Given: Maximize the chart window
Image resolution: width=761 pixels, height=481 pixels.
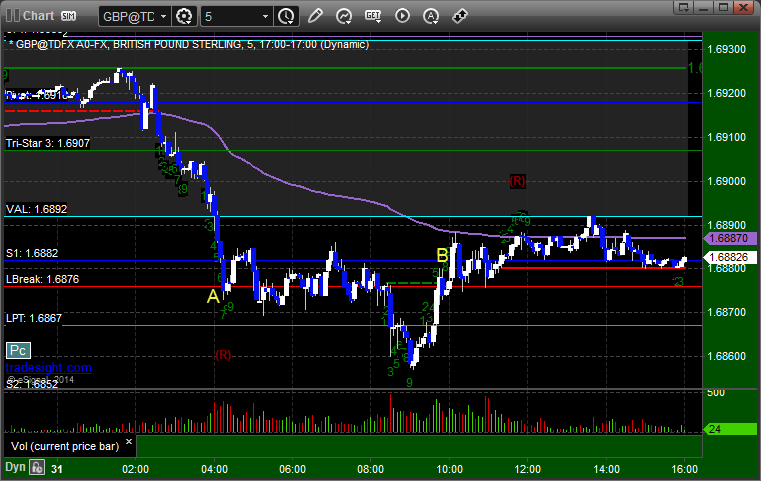Looking at the screenshot, I should point(723,7).
